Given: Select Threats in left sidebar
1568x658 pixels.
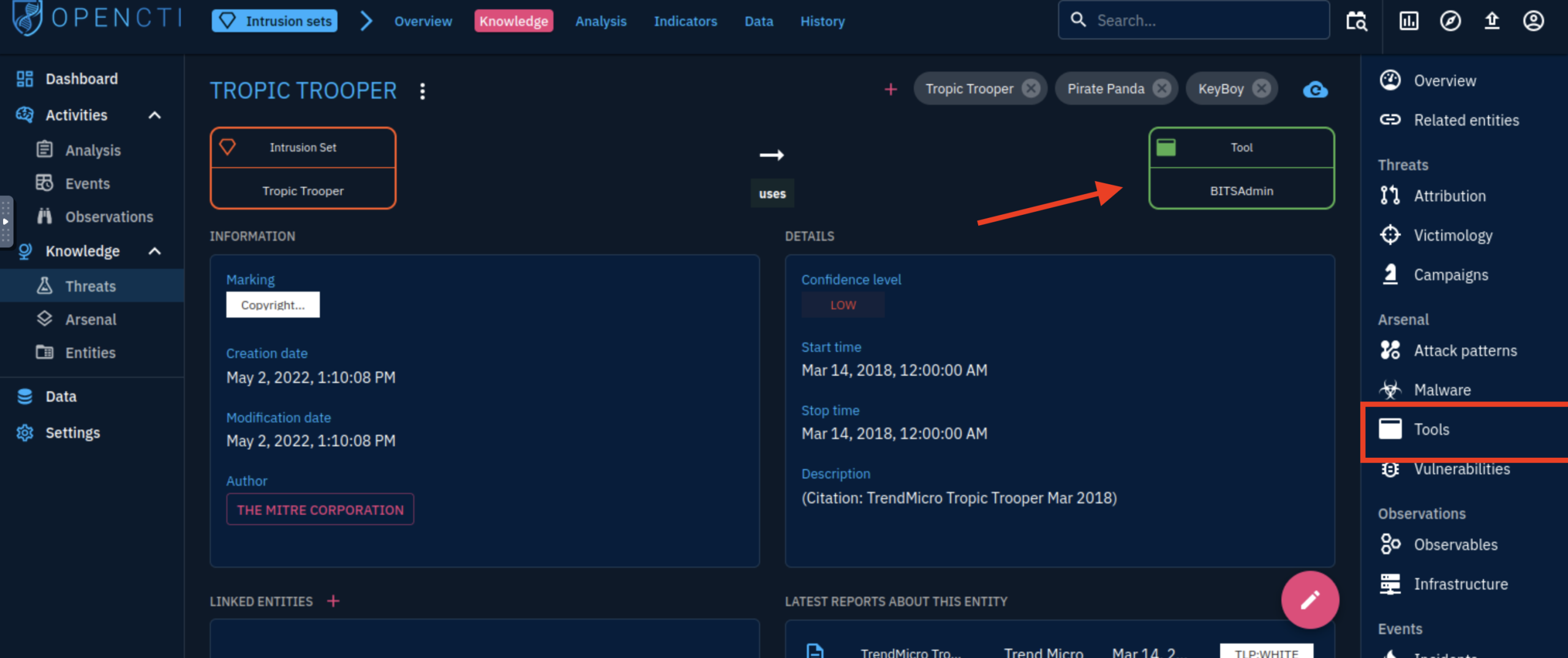Looking at the screenshot, I should (x=91, y=286).
